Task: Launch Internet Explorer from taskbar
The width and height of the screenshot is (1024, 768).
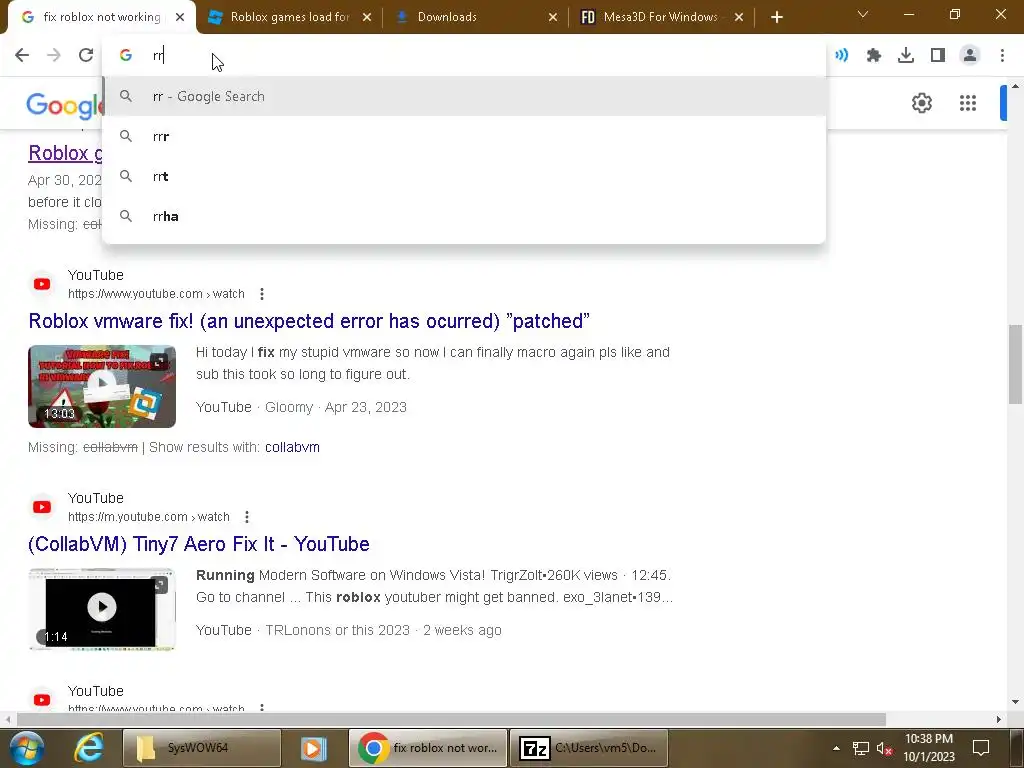Action: coord(88,748)
